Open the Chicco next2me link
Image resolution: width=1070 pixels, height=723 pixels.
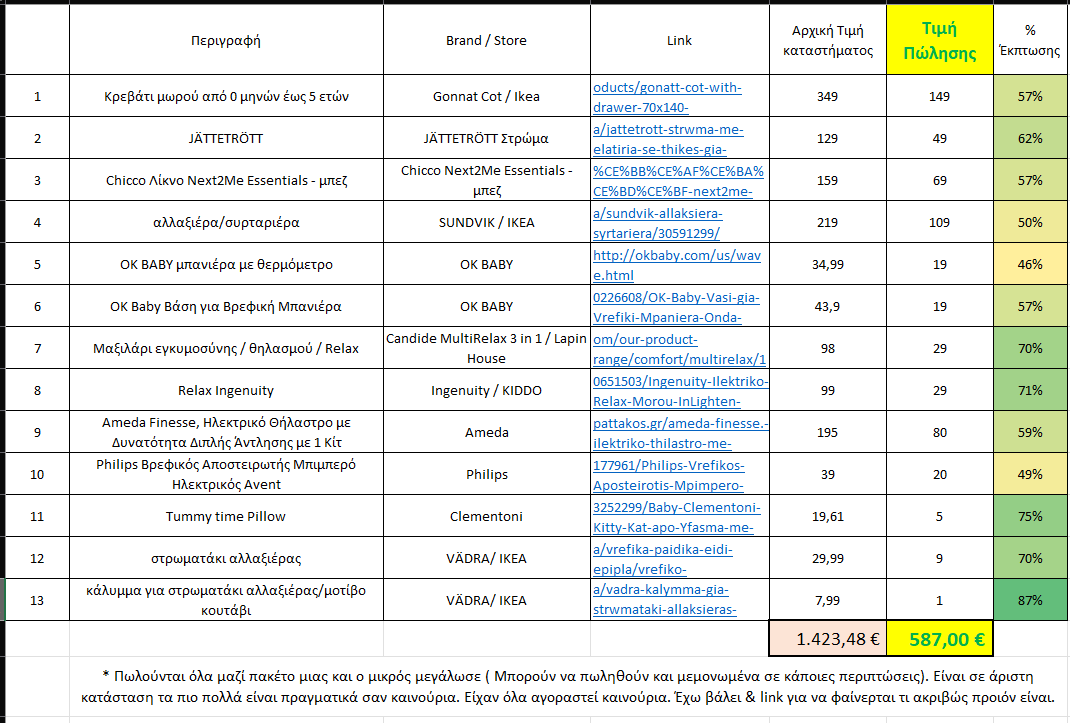678,182
